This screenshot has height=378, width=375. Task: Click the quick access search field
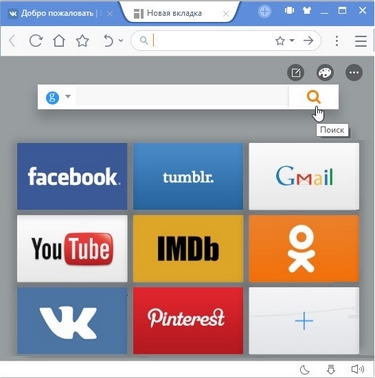point(182,97)
